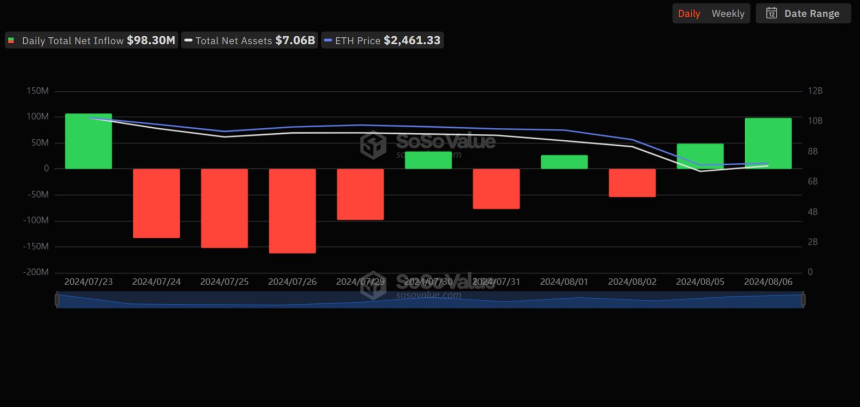
Task: Click the white Total Net Assets legend marker
Action: (188, 41)
